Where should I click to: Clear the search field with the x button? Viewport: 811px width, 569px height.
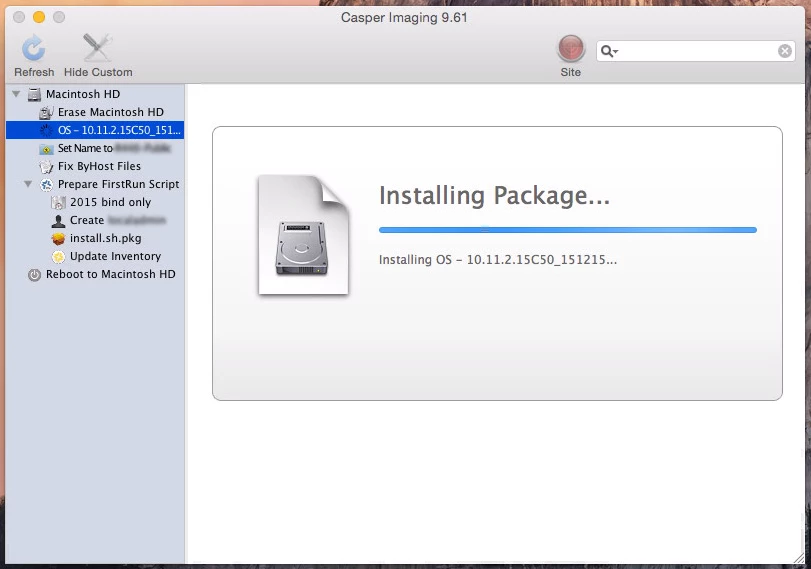click(785, 51)
